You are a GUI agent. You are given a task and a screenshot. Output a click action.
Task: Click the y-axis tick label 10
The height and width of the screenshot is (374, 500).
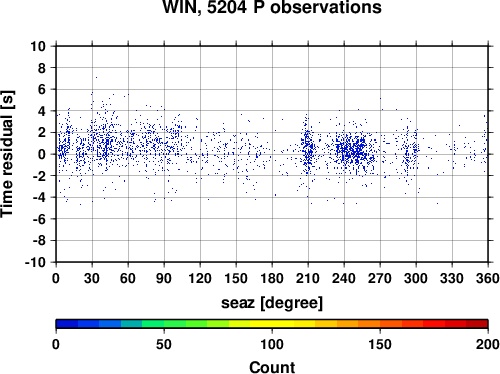(38, 46)
